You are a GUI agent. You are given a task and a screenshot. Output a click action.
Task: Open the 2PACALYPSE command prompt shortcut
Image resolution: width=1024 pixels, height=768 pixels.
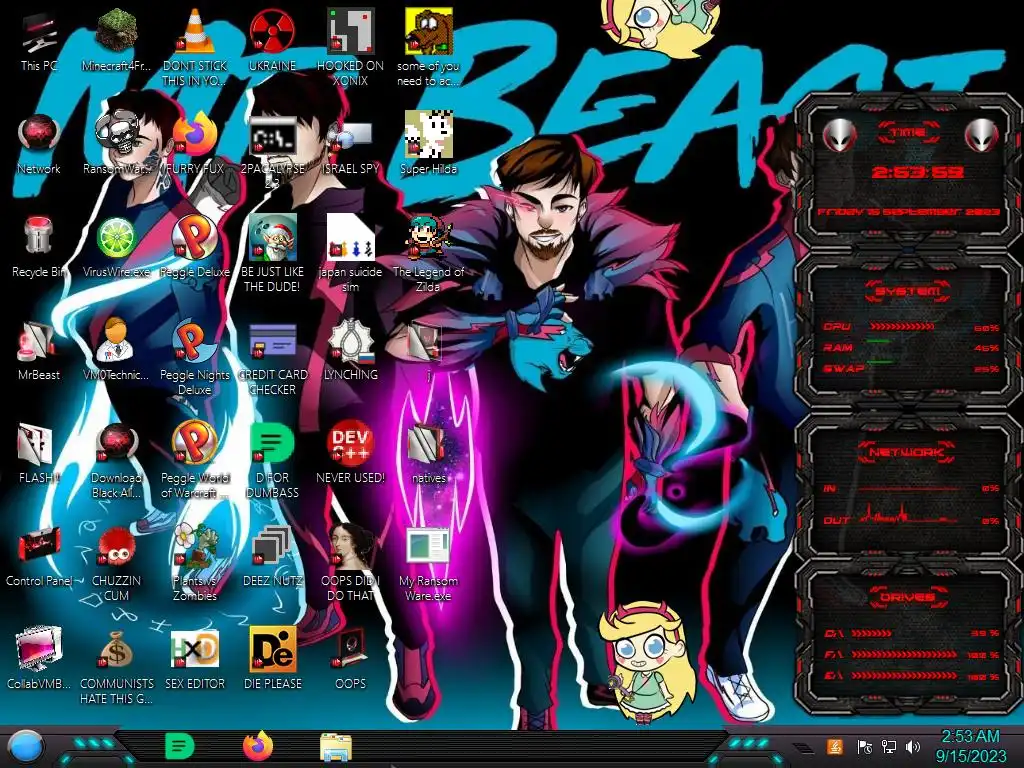tap(272, 137)
